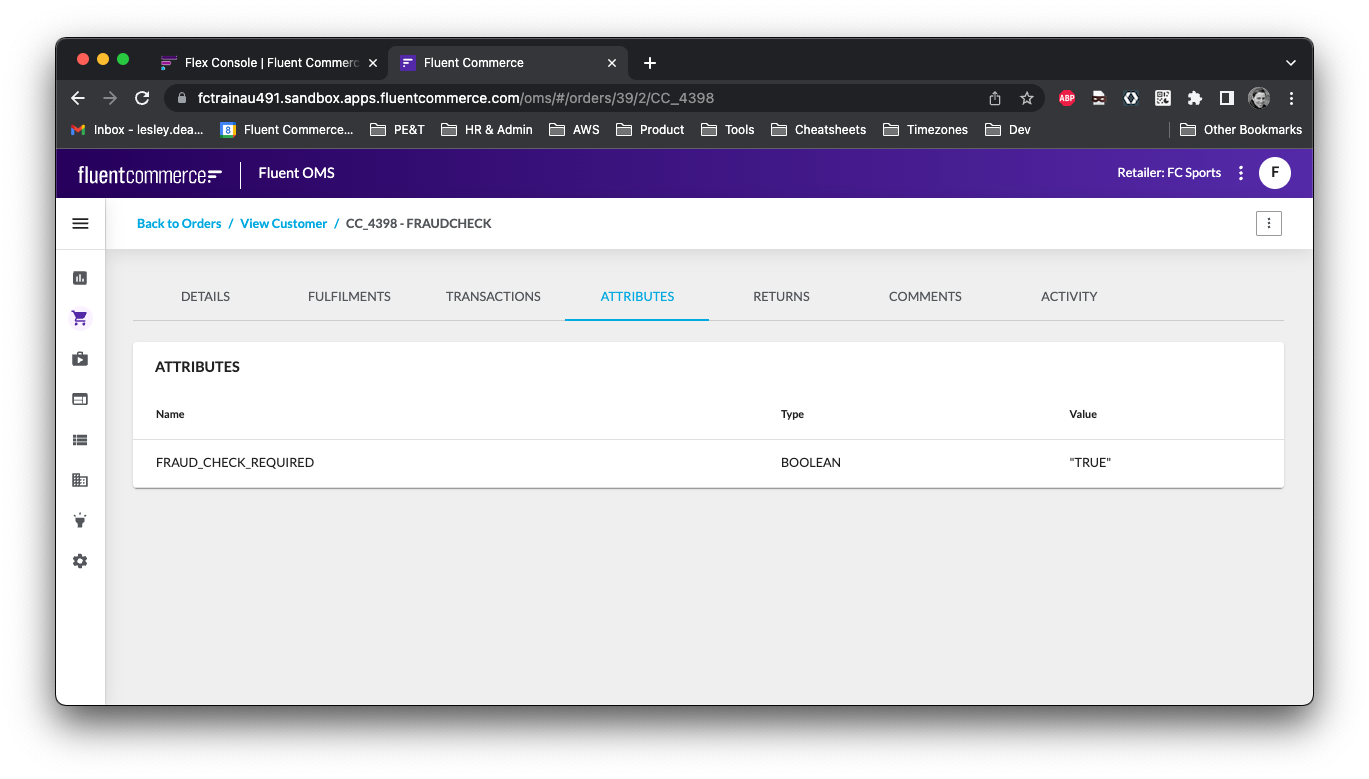This screenshot has height=779, width=1369.
Task: Toggle the Chrome side panel
Action: pyautogui.click(x=1226, y=98)
